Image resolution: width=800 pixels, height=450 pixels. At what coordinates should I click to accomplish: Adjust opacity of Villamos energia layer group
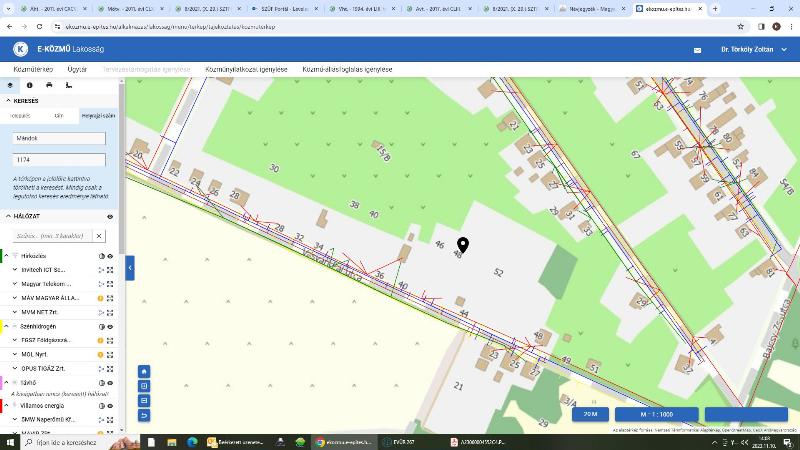pos(101,405)
